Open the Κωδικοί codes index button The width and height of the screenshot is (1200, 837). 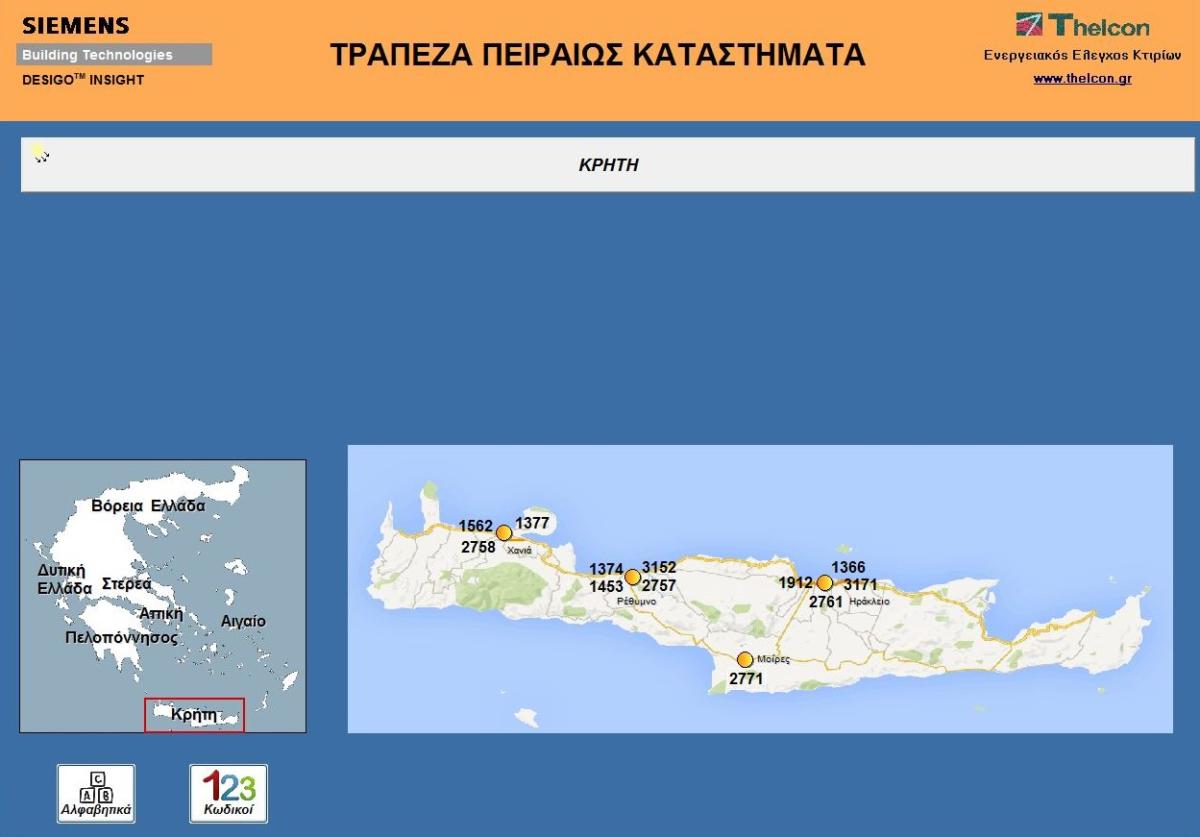[229, 794]
